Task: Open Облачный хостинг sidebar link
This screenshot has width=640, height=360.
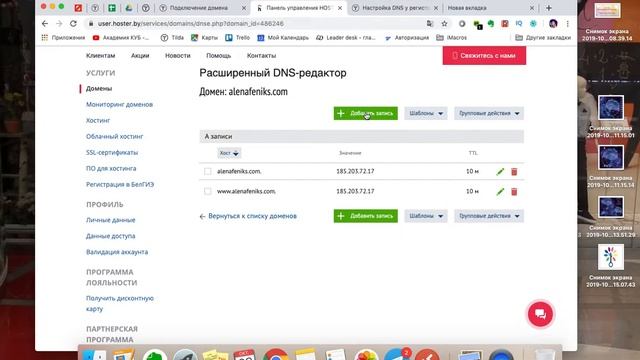Action: [115, 136]
